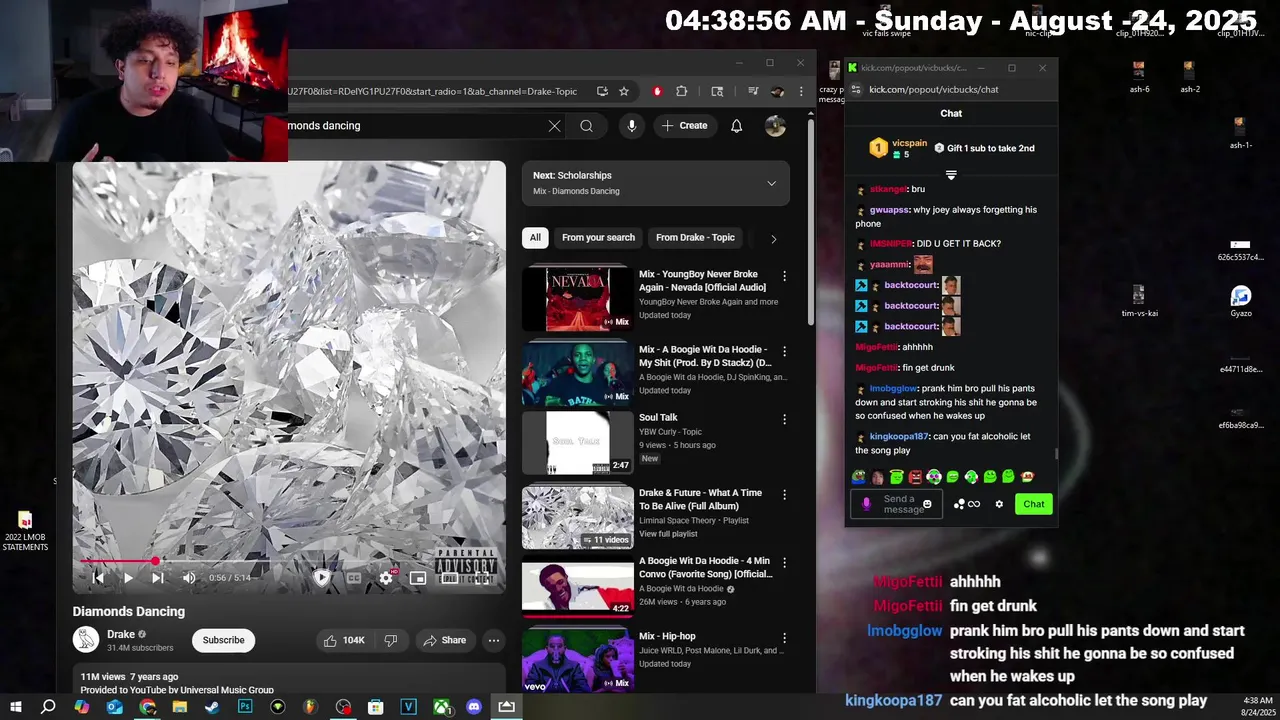Select the All filter chip
This screenshot has width=1280, height=720.
[x=535, y=238]
